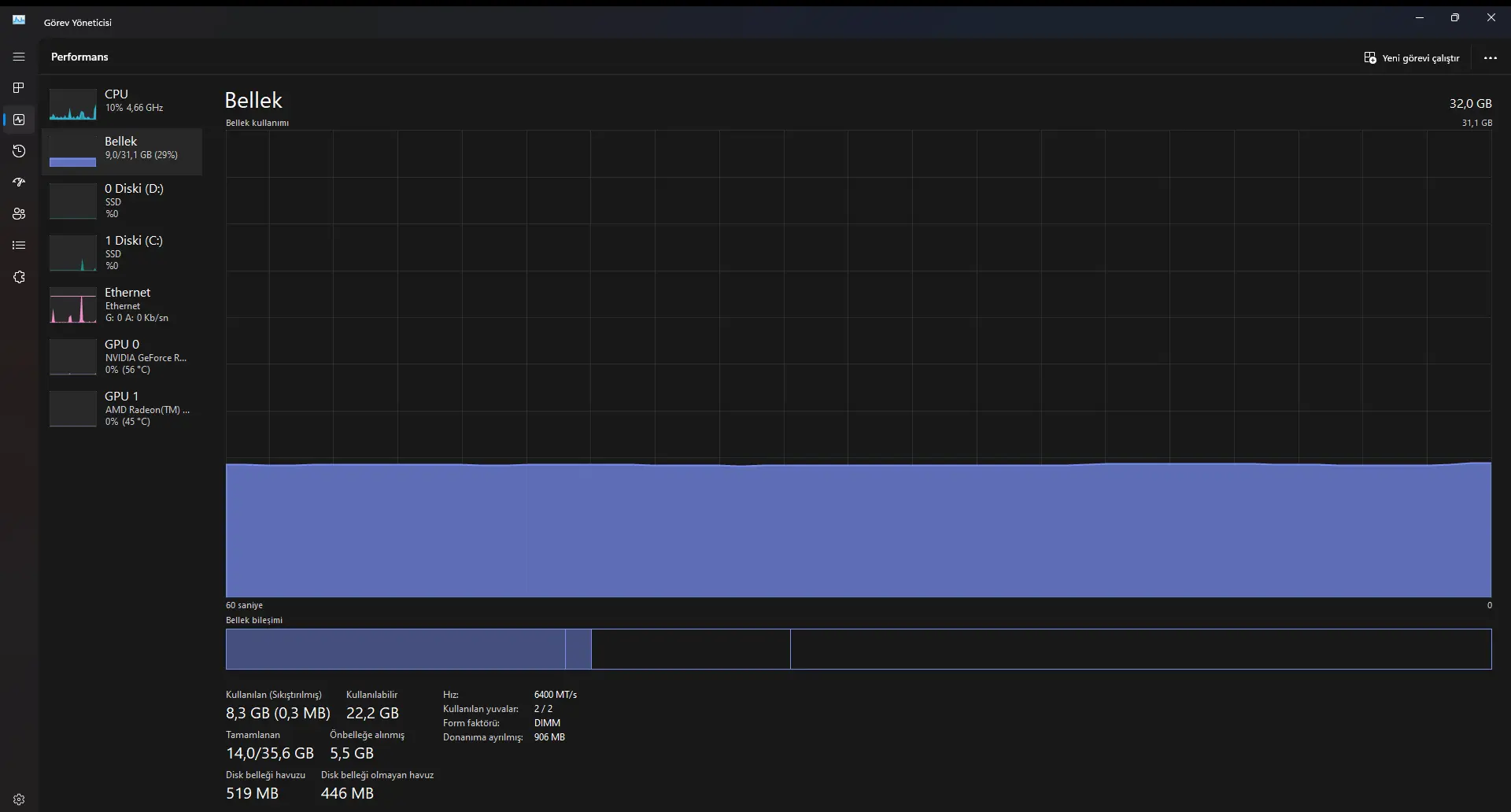Open Startup apps page icon

[19, 183]
